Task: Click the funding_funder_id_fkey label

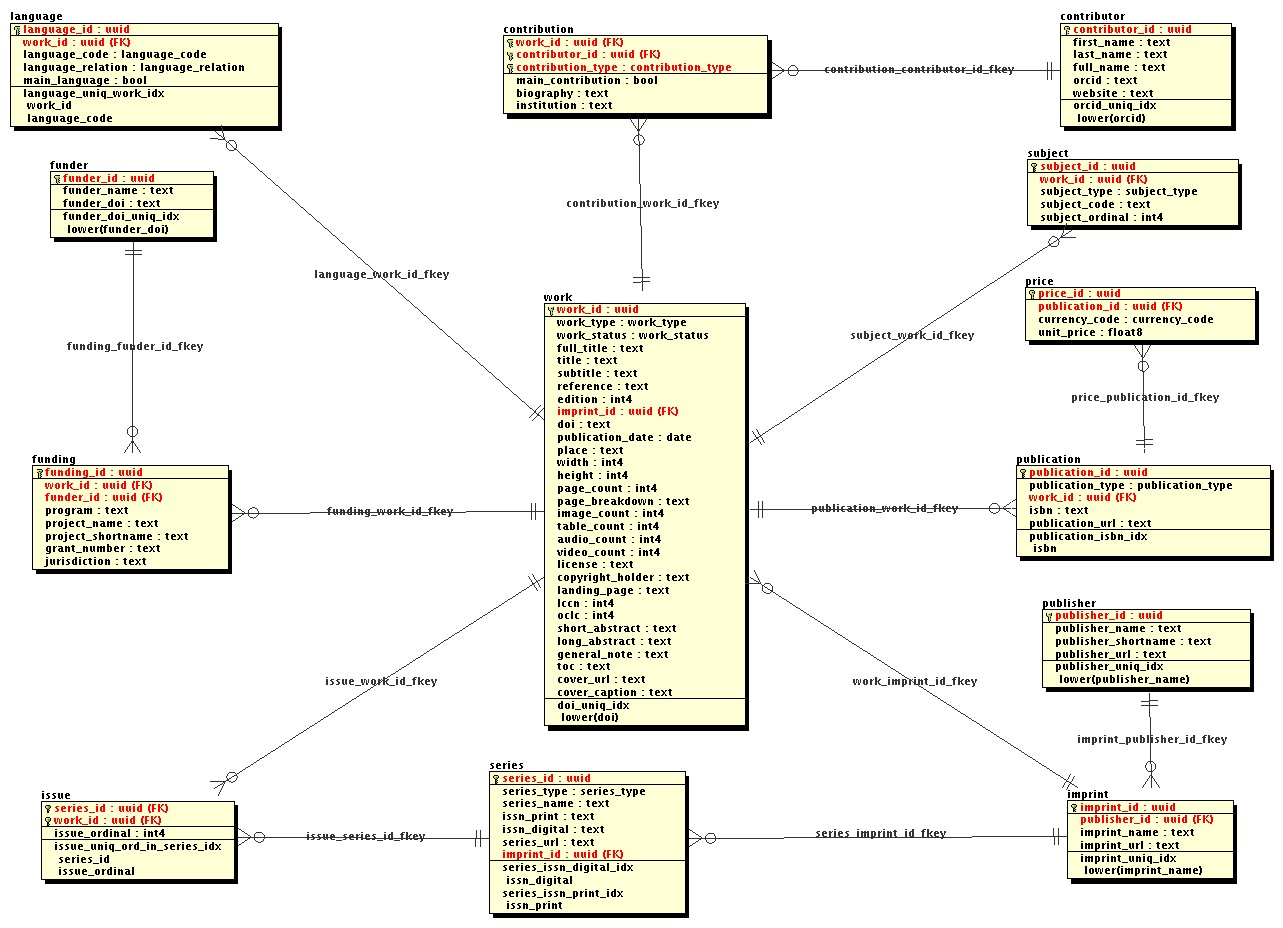Action: pyautogui.click(x=135, y=346)
